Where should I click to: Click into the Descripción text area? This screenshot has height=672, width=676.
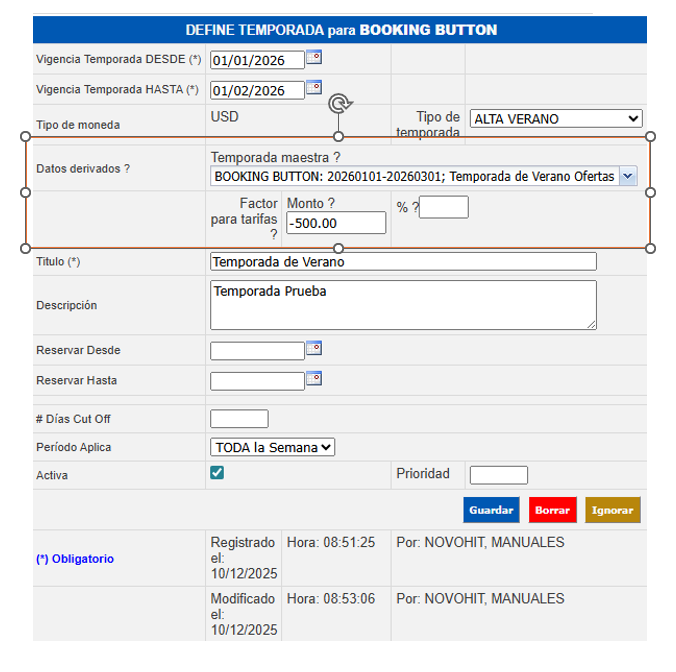click(403, 304)
